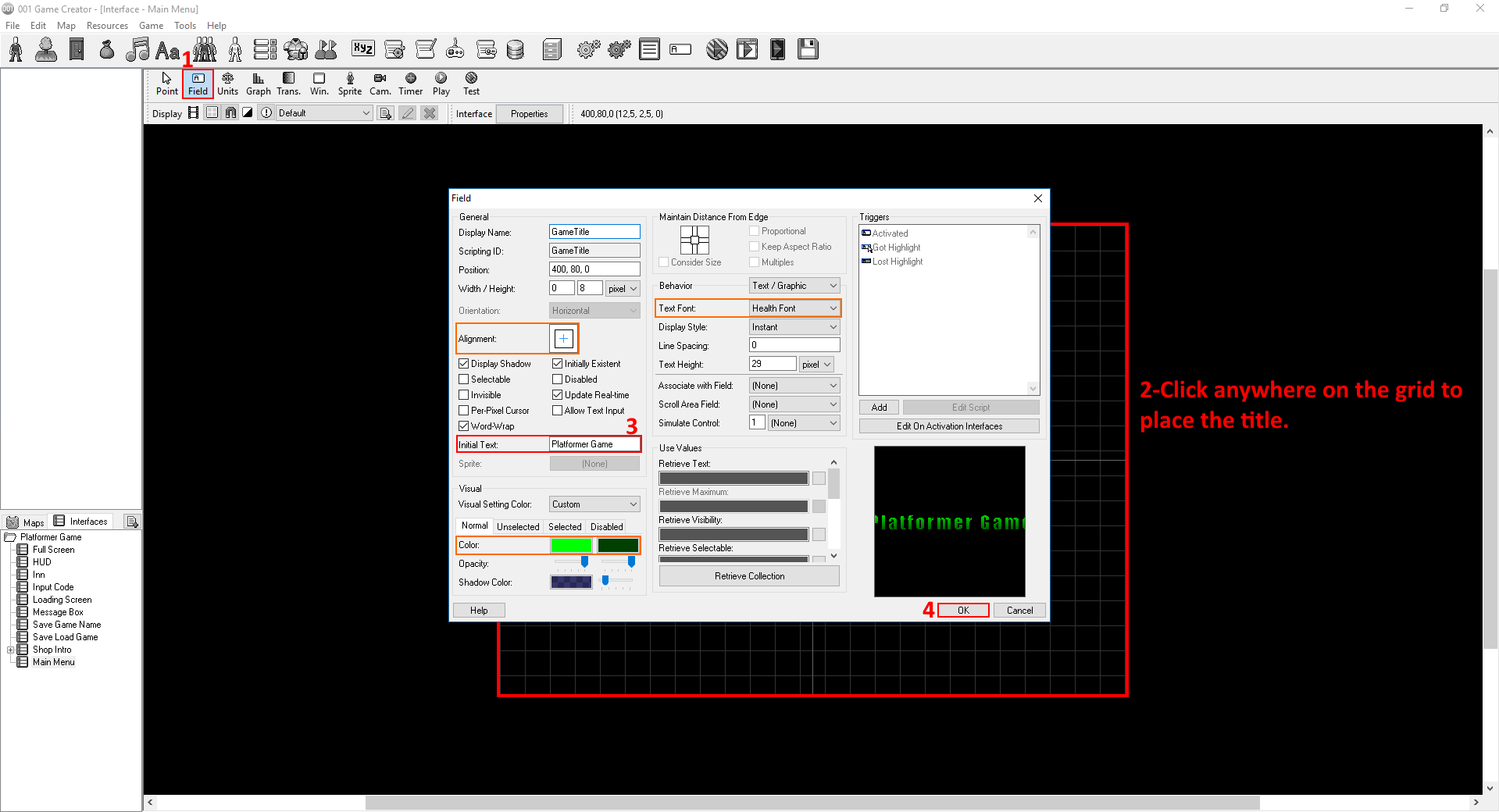1499x812 pixels.
Task: Click OK to confirm the field
Action: pyautogui.click(x=963, y=611)
